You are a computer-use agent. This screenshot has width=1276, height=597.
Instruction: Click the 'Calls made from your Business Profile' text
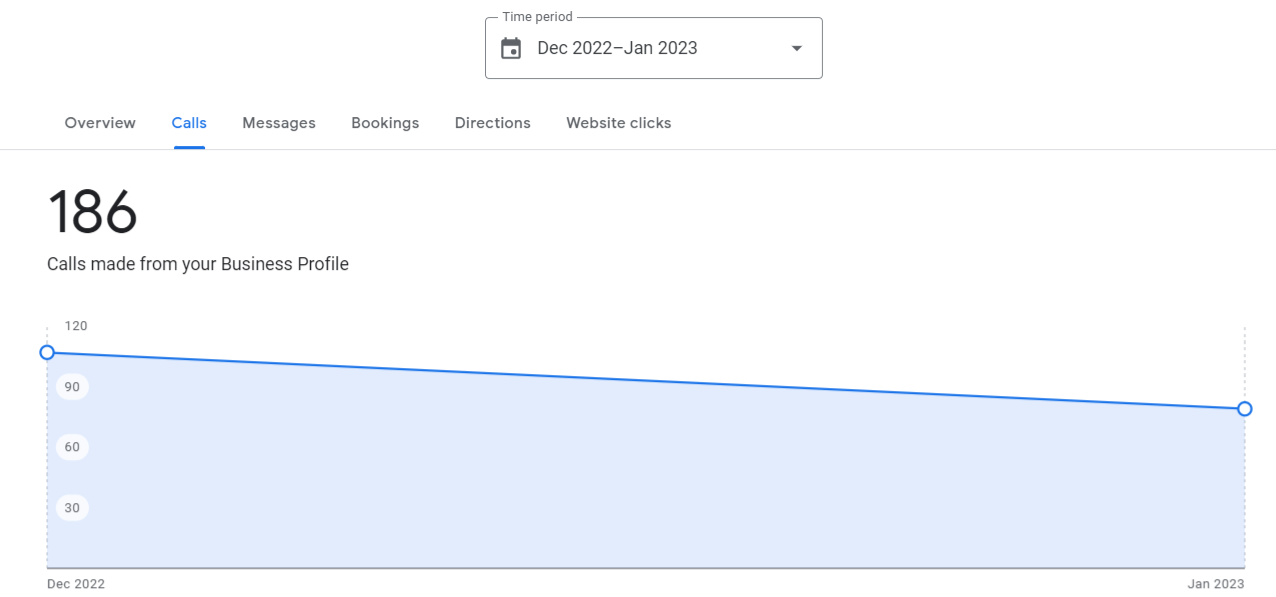click(198, 264)
